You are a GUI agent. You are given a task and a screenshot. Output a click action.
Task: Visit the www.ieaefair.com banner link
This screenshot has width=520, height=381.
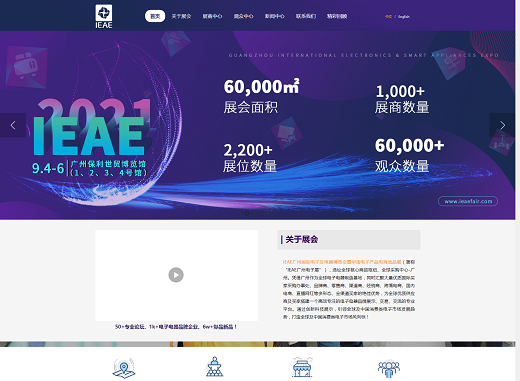(x=468, y=201)
